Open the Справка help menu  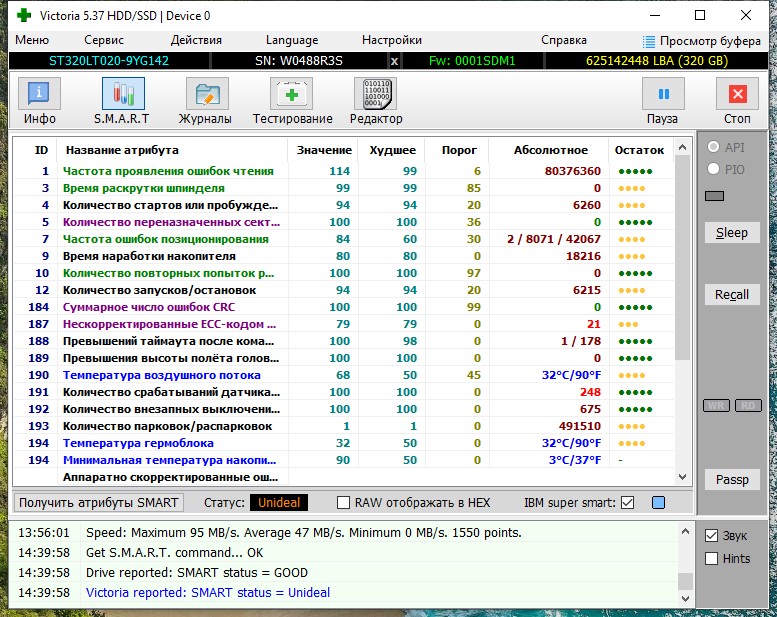point(564,40)
